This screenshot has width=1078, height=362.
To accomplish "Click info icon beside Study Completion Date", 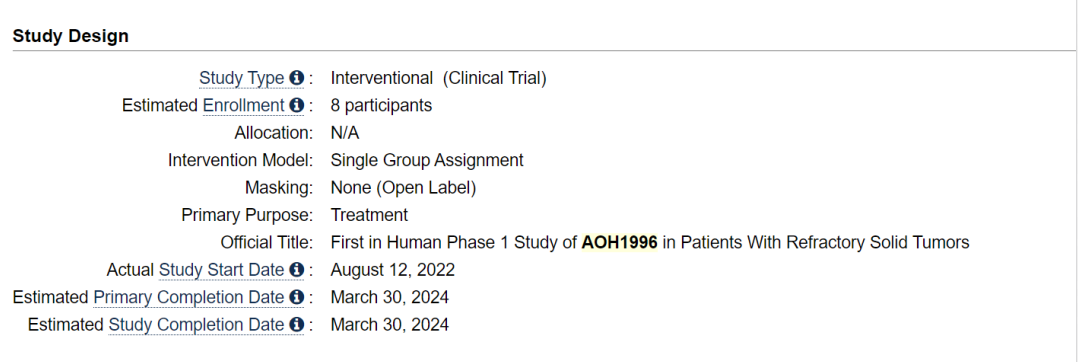I will coord(296,324).
